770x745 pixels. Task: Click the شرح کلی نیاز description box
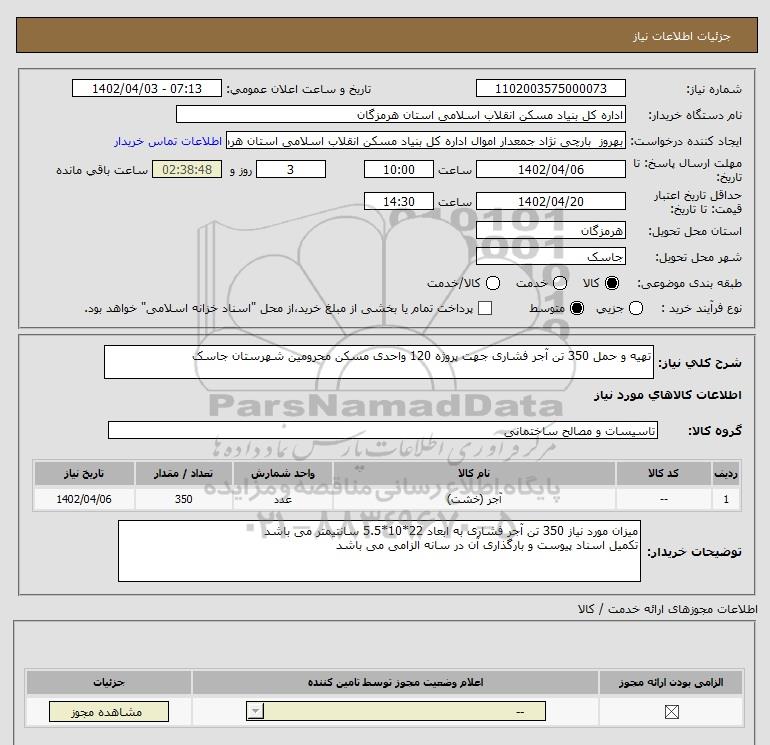[379, 362]
